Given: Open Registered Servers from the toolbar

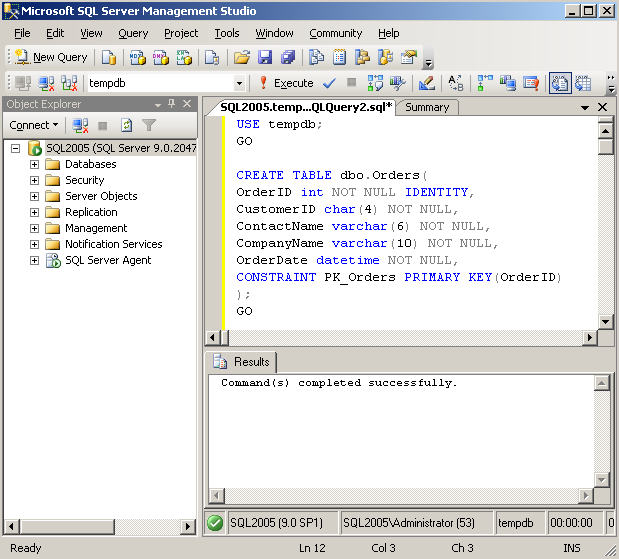Looking at the screenshot, I should [316, 58].
